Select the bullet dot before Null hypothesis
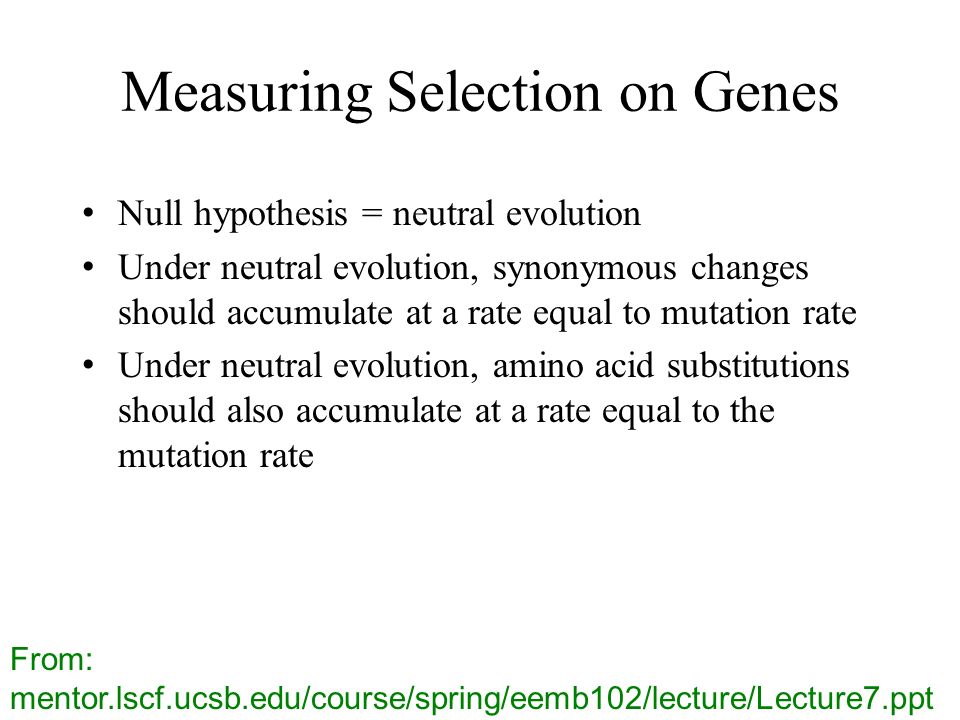Screen dimensions: 960x720 [x=89, y=214]
